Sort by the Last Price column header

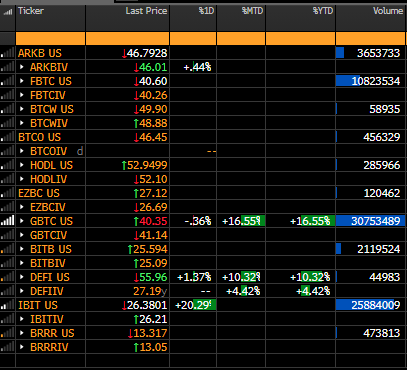click(x=146, y=11)
